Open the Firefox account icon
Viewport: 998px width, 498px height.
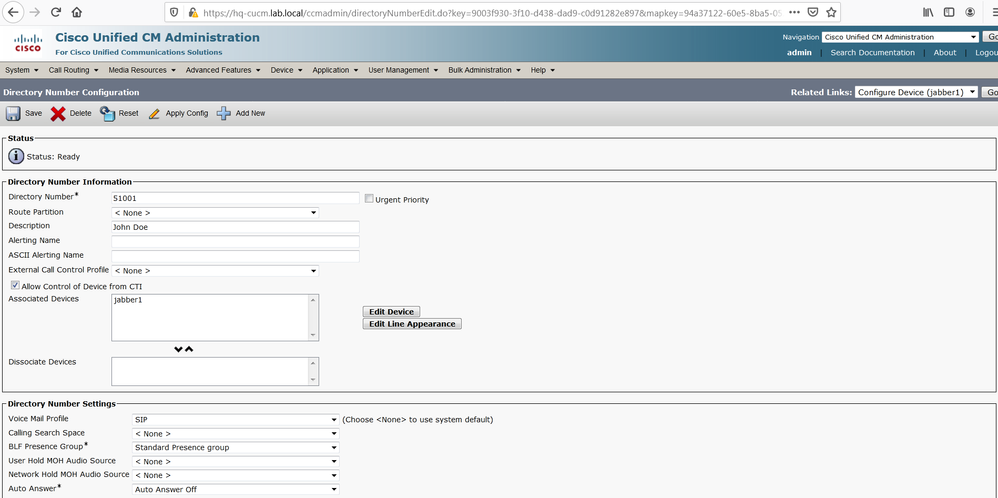970,12
